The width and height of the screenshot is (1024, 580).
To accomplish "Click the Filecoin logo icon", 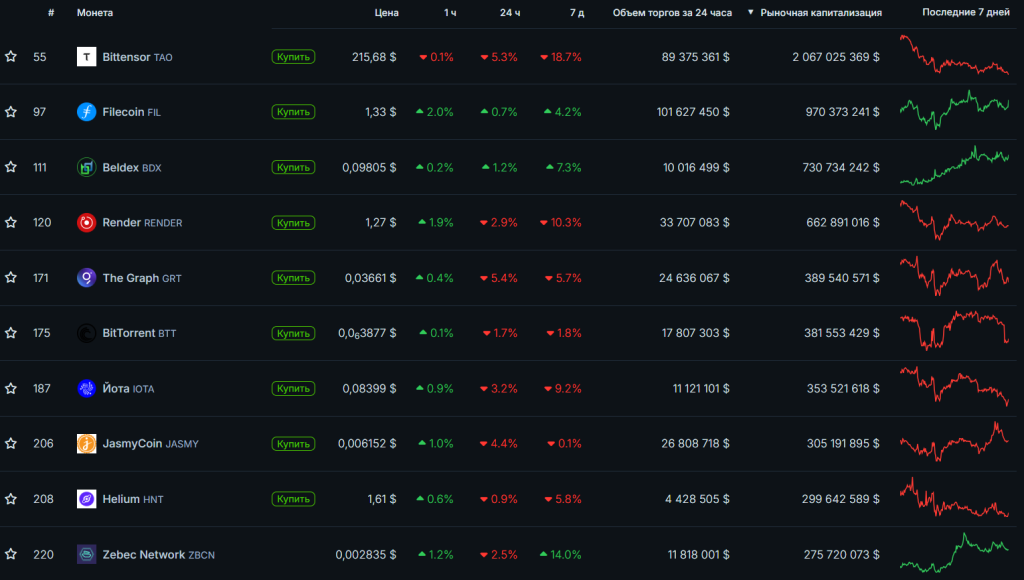I will click(x=86, y=112).
